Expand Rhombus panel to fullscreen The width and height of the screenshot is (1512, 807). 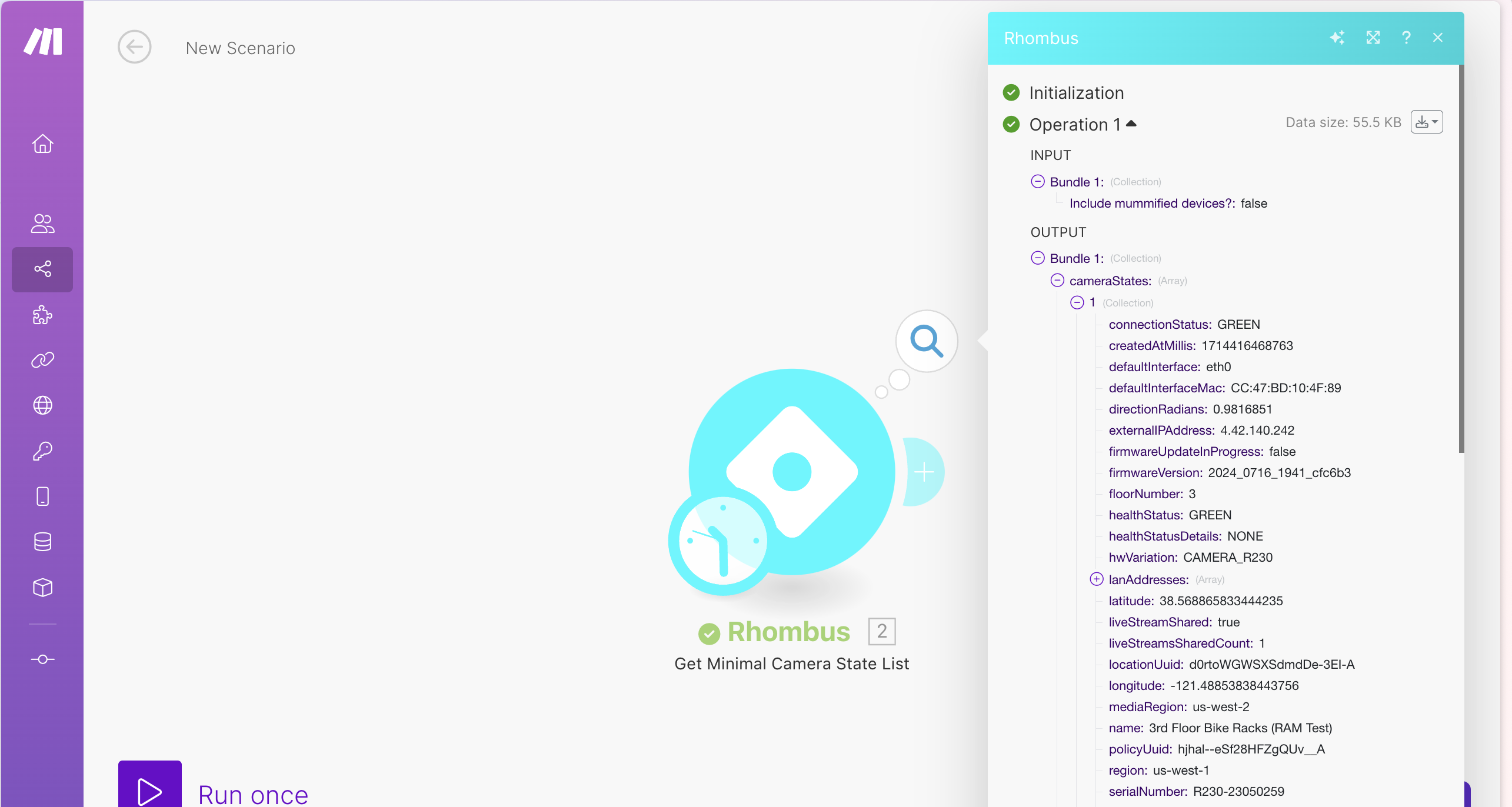pos(1373,38)
